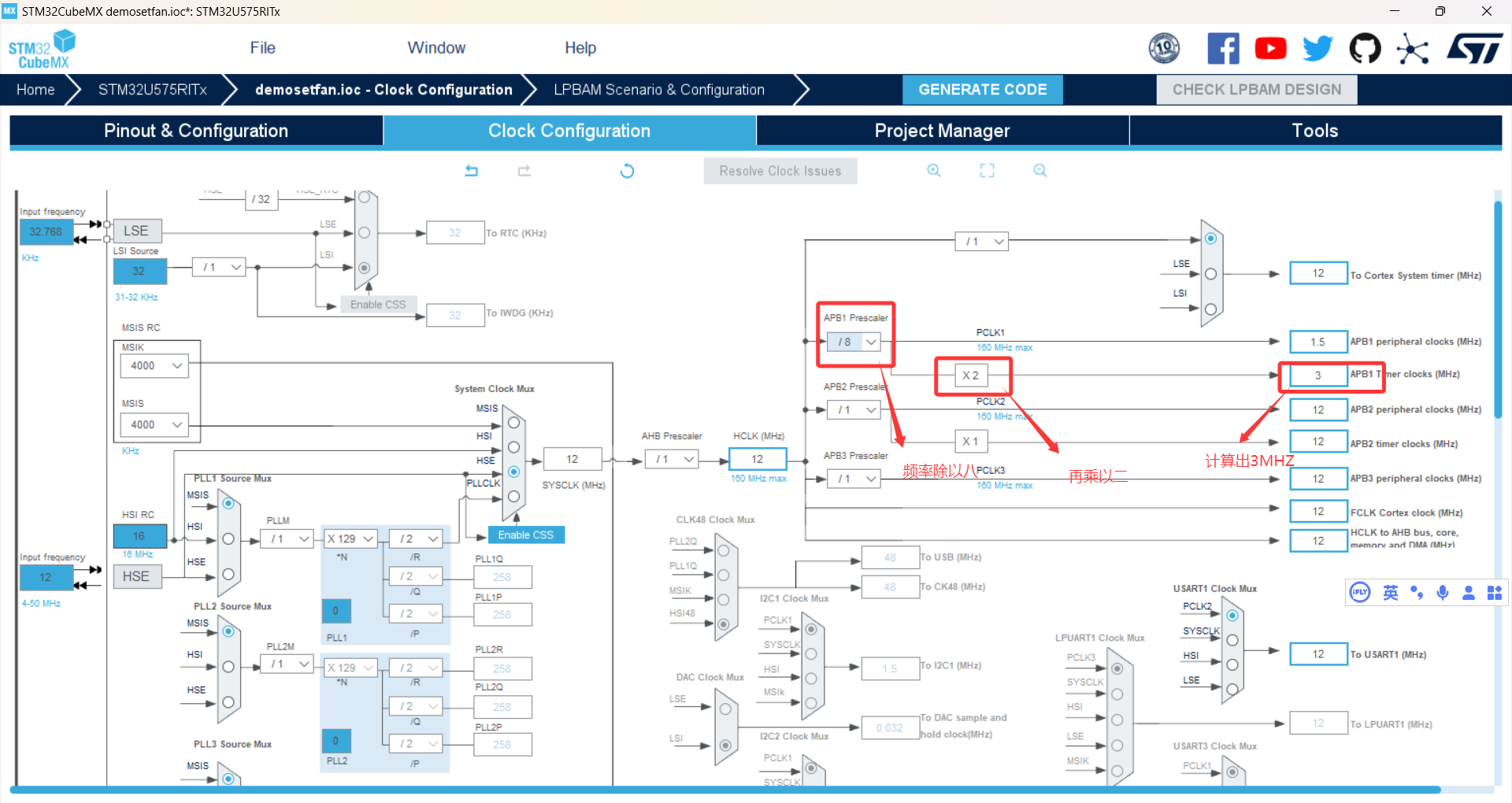
Task: Open the PLL1 PLLM /1 dropdown
Action: tap(287, 539)
